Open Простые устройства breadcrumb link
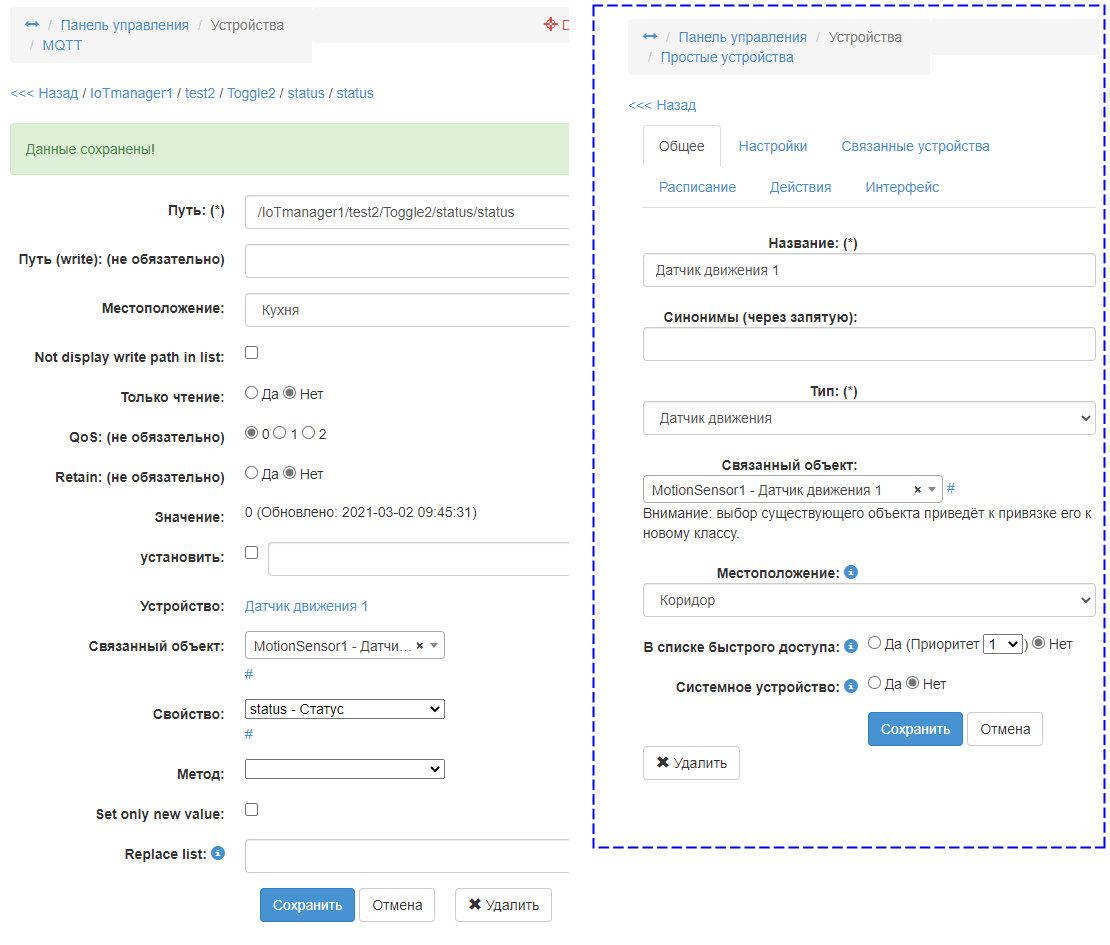 (727, 57)
